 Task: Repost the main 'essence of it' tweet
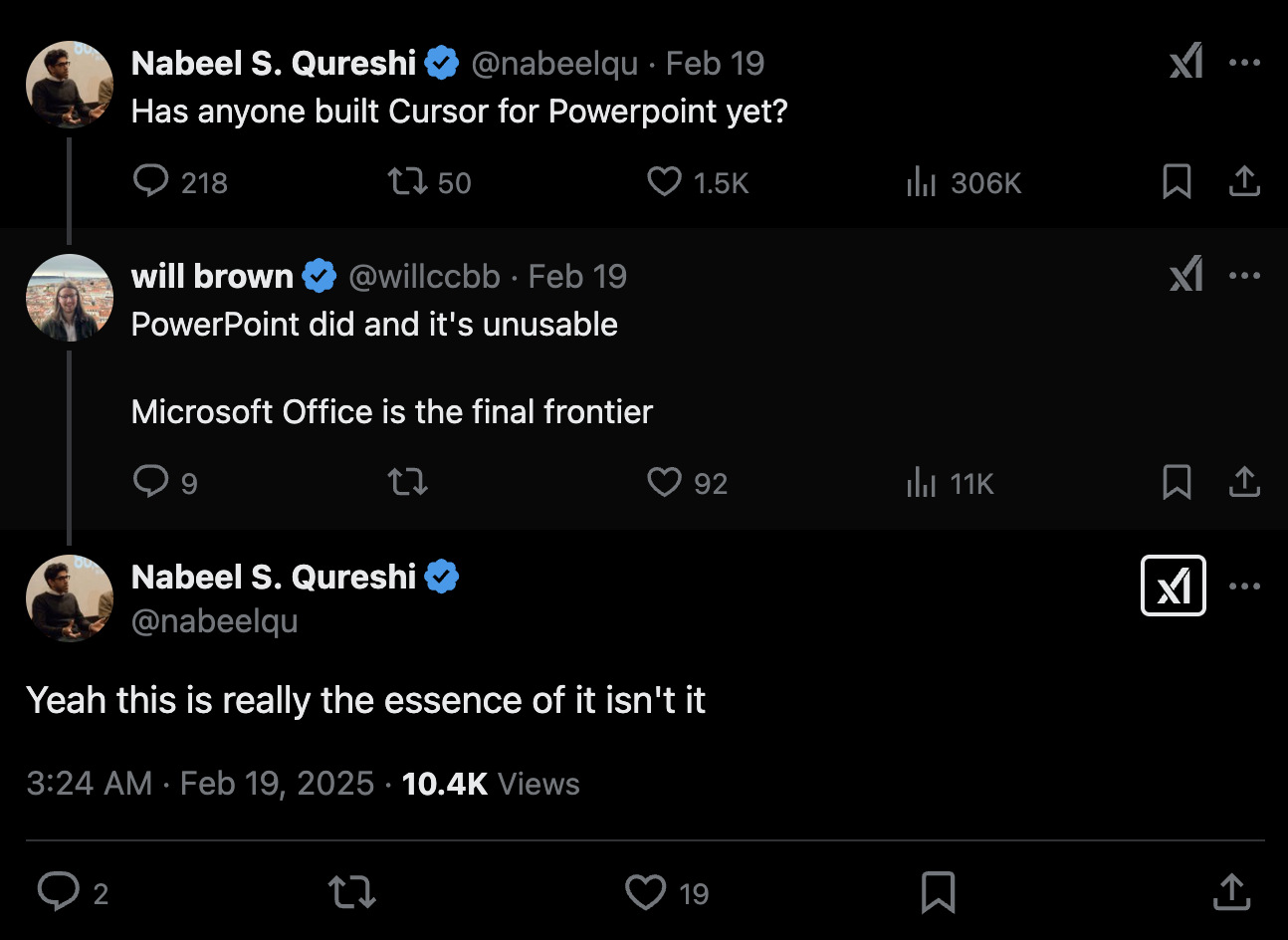click(x=352, y=891)
